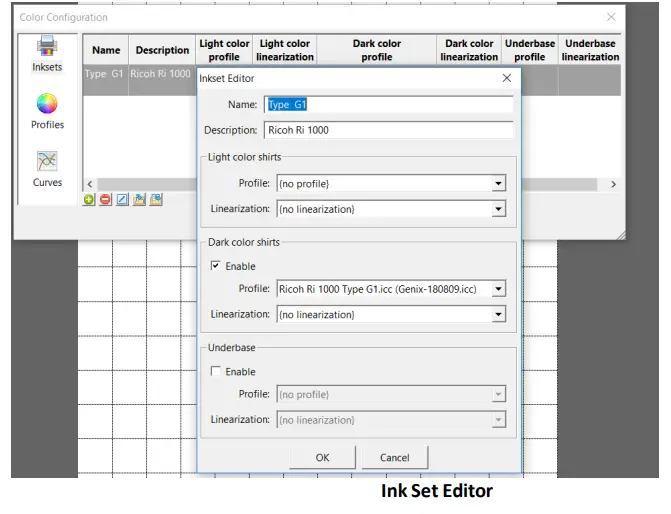Close the Color Configuration window

(x=611, y=17)
